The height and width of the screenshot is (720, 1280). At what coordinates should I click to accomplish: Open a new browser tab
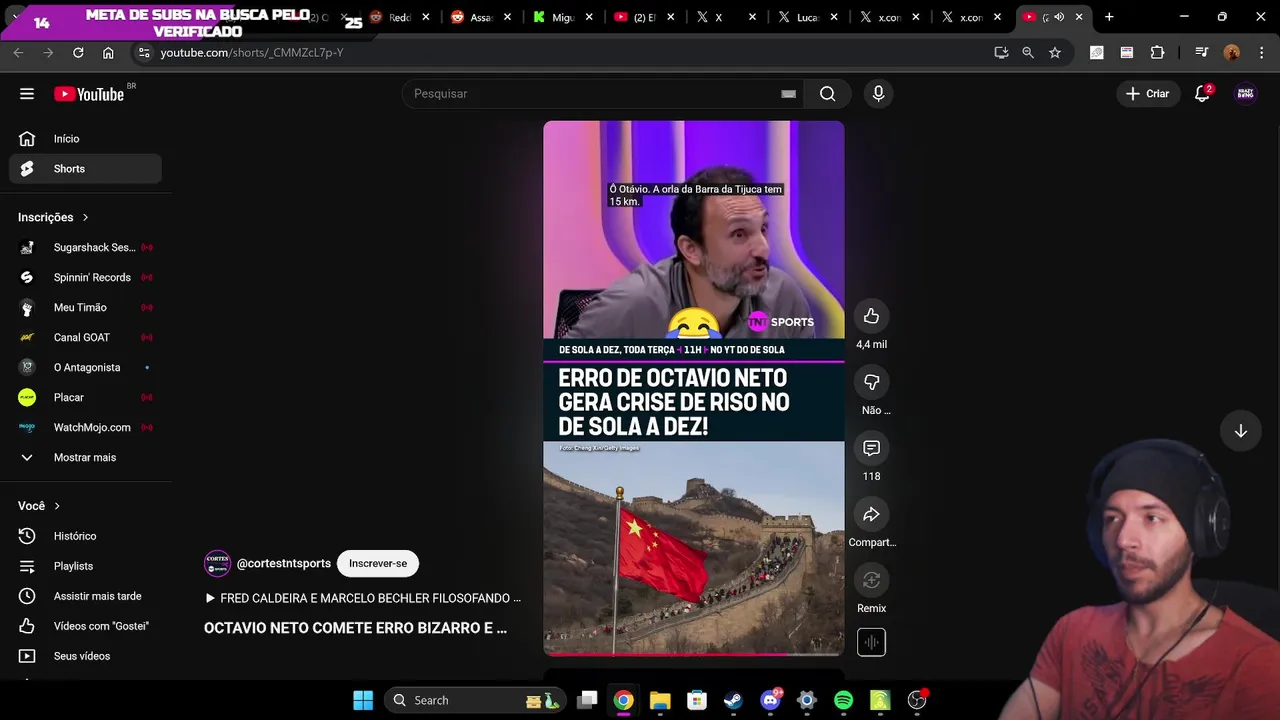pos(1109,17)
